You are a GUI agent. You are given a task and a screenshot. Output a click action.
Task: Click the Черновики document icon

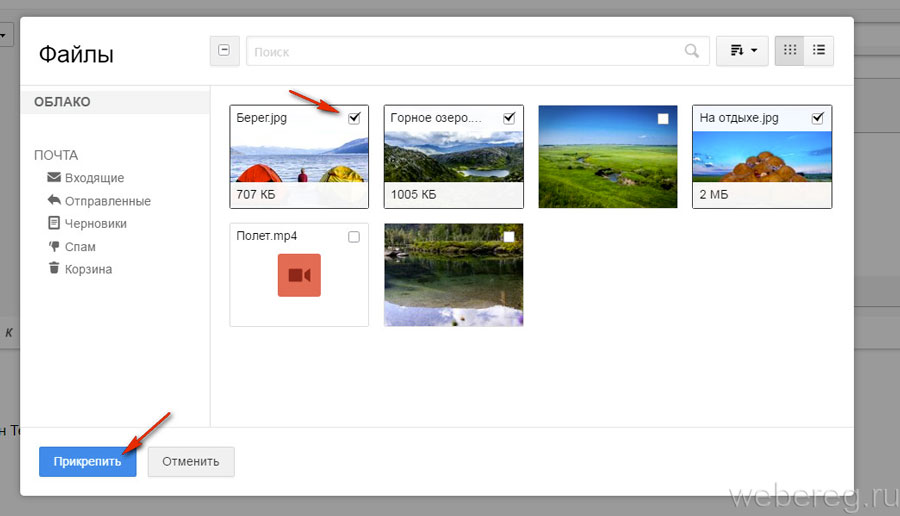pyautogui.click(x=54, y=223)
